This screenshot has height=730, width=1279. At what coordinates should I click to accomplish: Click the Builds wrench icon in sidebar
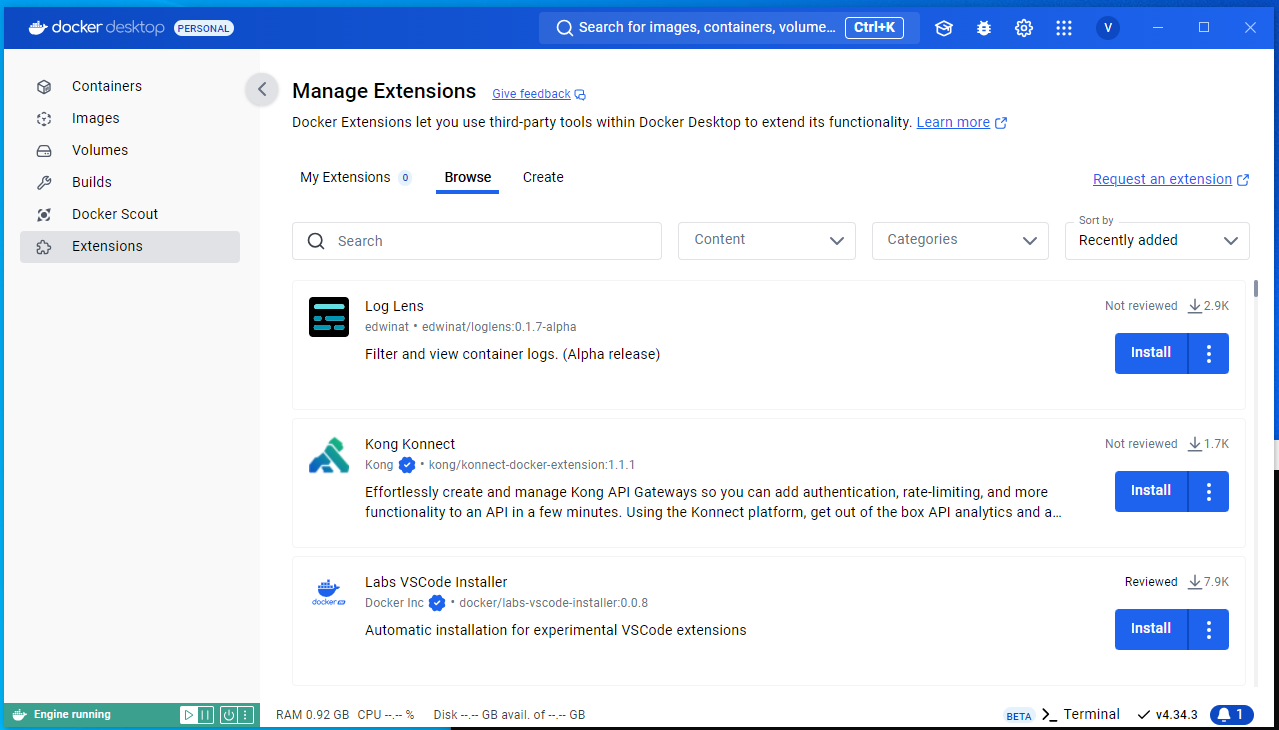44,183
